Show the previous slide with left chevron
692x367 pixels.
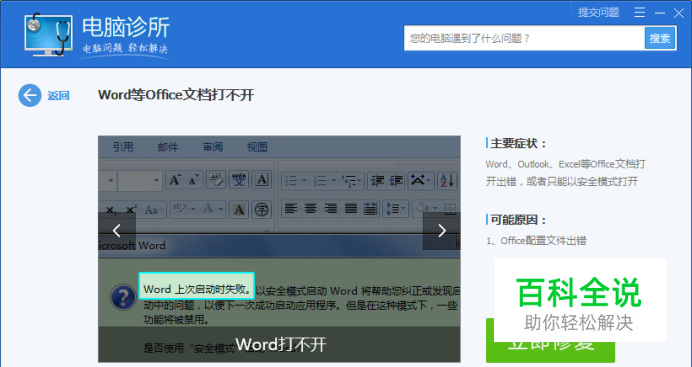click(117, 231)
